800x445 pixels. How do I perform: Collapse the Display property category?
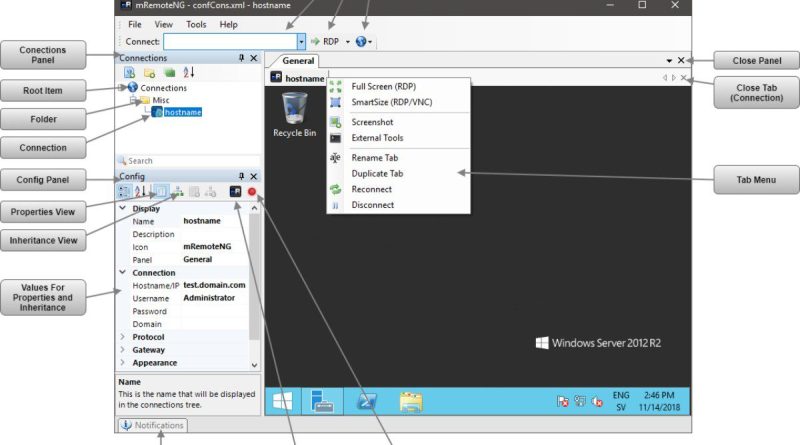point(122,208)
